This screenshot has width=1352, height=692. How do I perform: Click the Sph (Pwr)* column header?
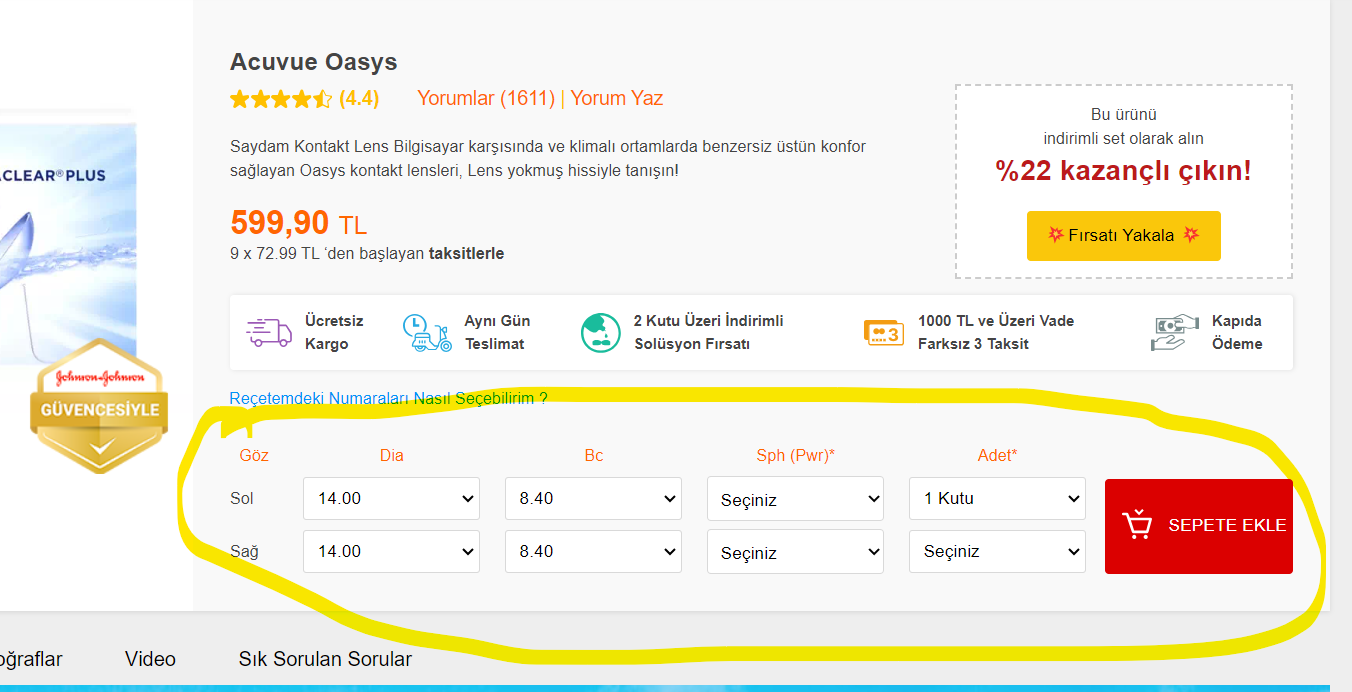coord(796,455)
